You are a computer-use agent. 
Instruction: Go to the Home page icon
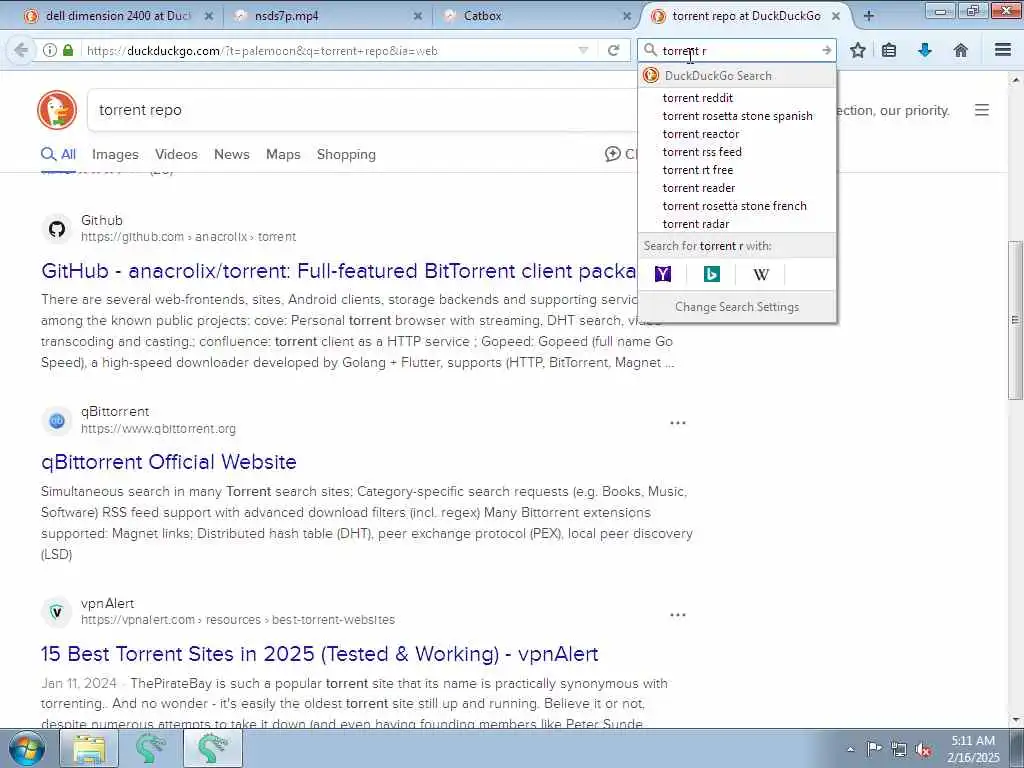tap(961, 50)
